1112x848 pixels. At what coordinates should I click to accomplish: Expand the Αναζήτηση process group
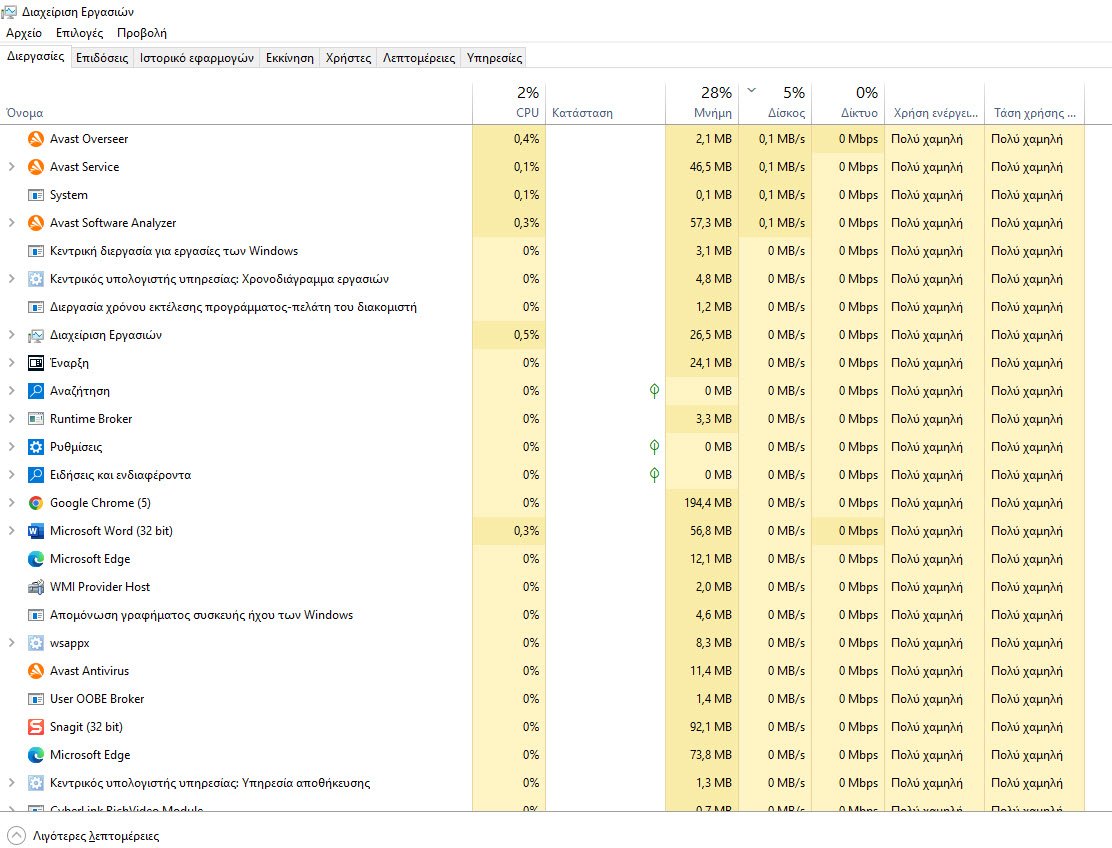point(11,391)
